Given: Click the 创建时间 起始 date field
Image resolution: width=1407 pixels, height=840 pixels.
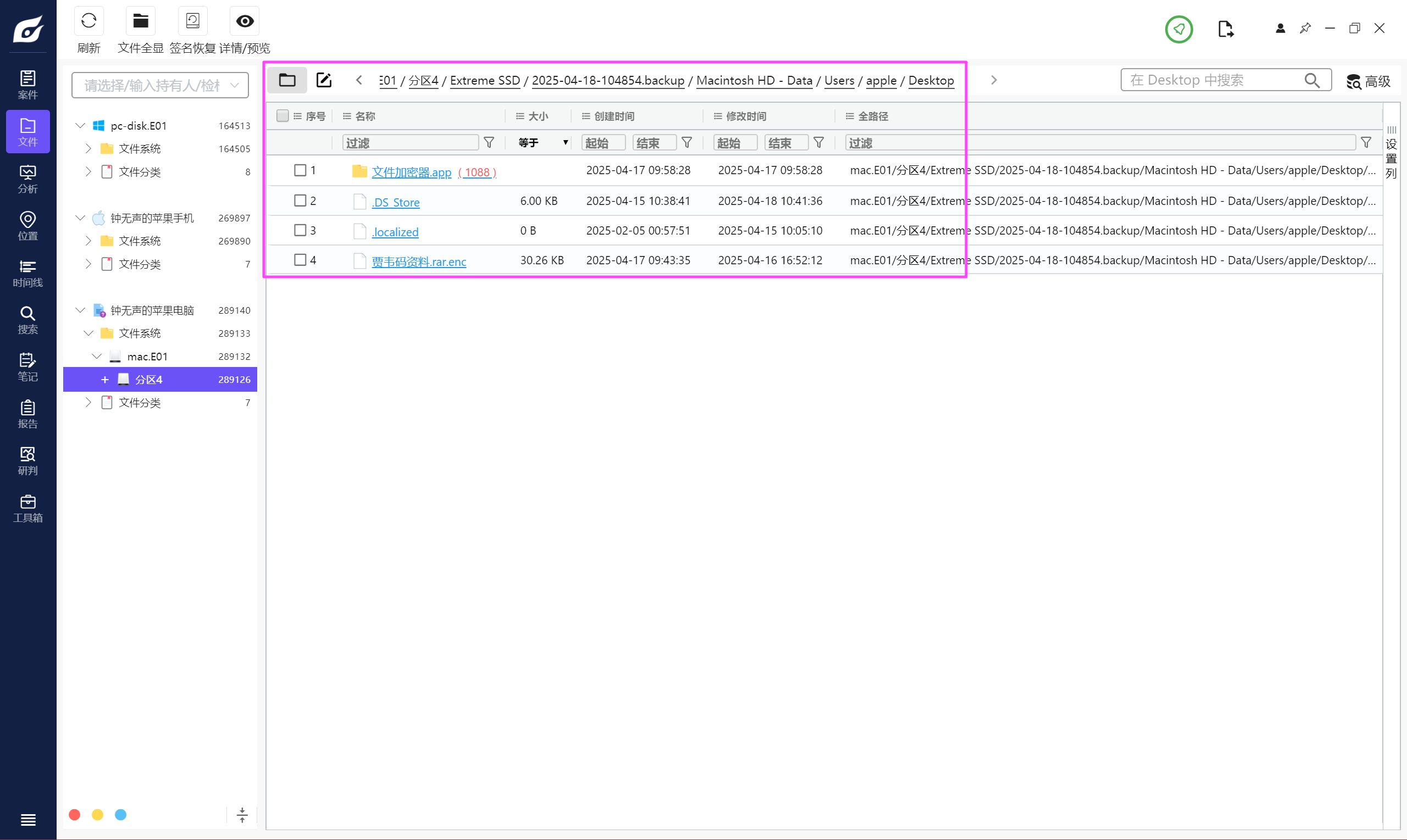Looking at the screenshot, I should [x=603, y=143].
